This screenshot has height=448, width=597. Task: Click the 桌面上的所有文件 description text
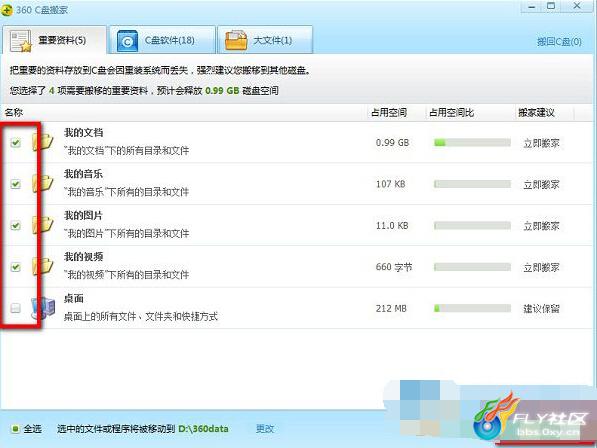(140, 317)
